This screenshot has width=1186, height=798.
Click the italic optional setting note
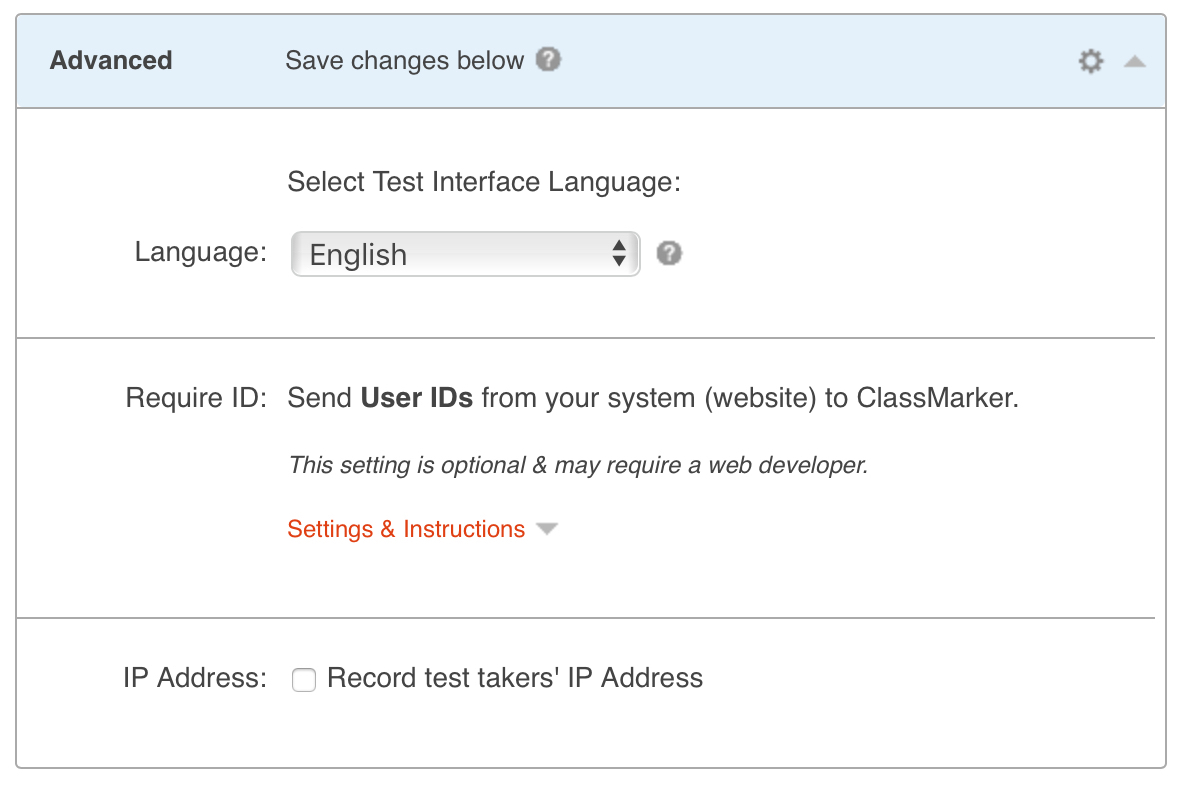point(577,465)
